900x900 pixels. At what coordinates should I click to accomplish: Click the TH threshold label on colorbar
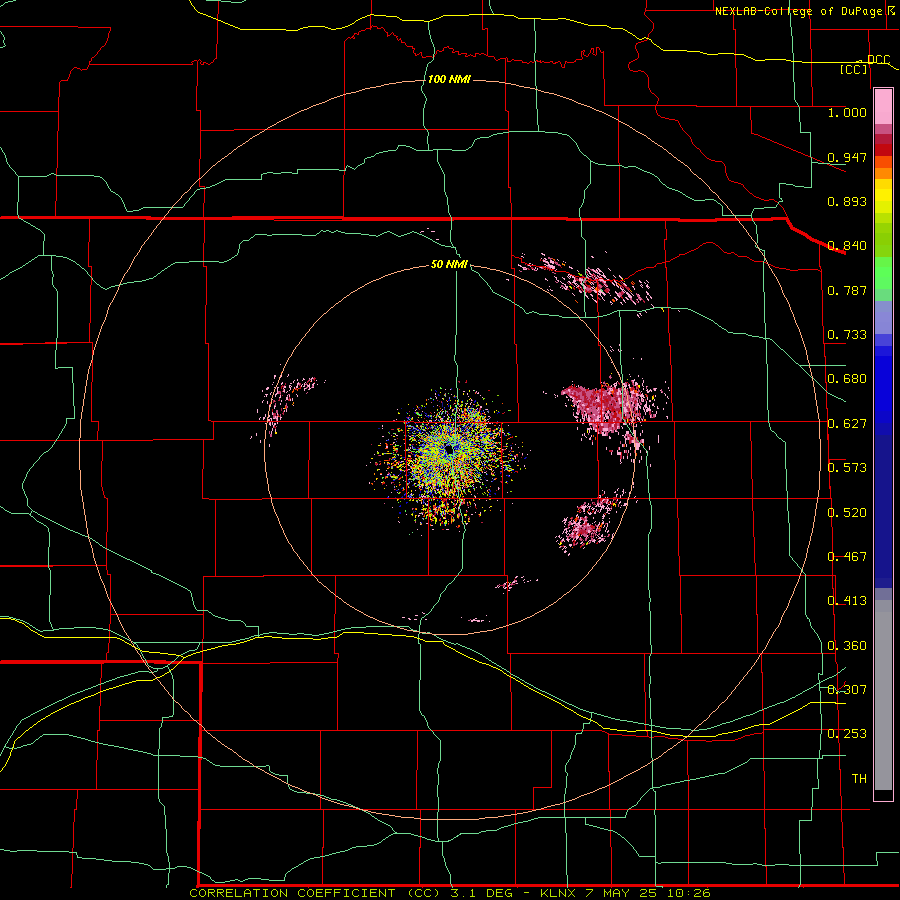coord(859,779)
